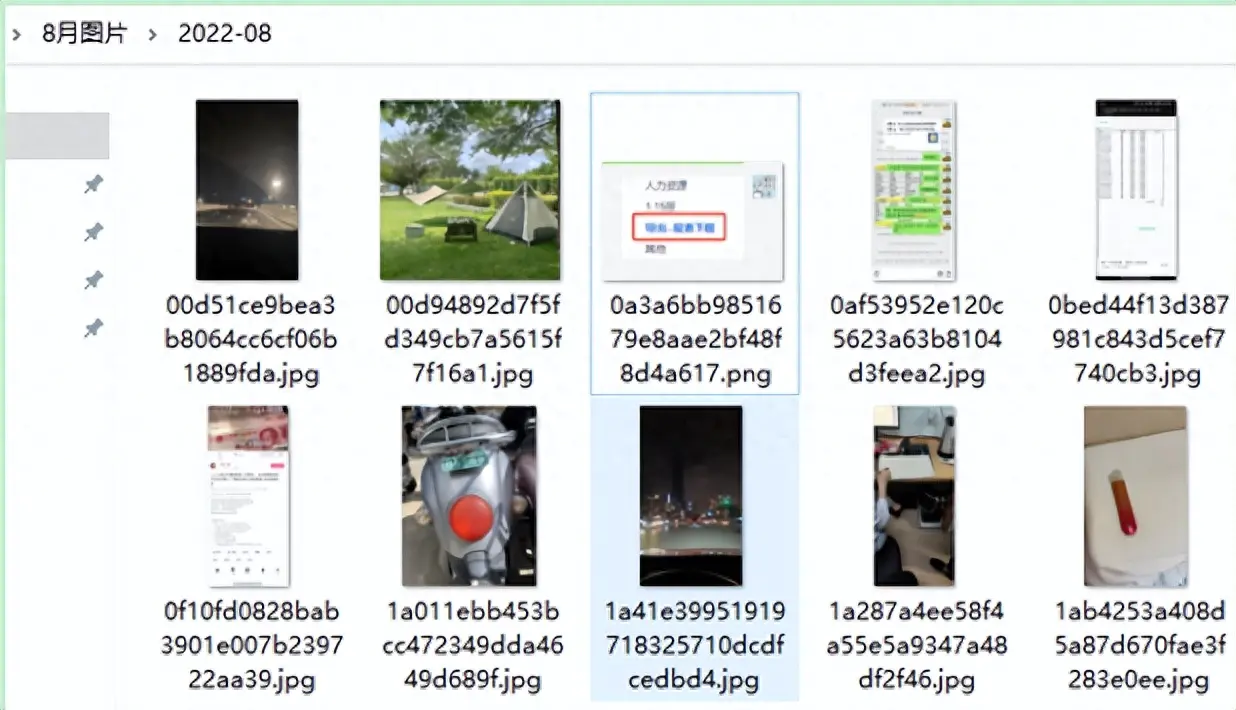Select the 0bed44f13d387 spreadsheet screenshot thumbnail
1236x710 pixels.
click(x=1136, y=190)
